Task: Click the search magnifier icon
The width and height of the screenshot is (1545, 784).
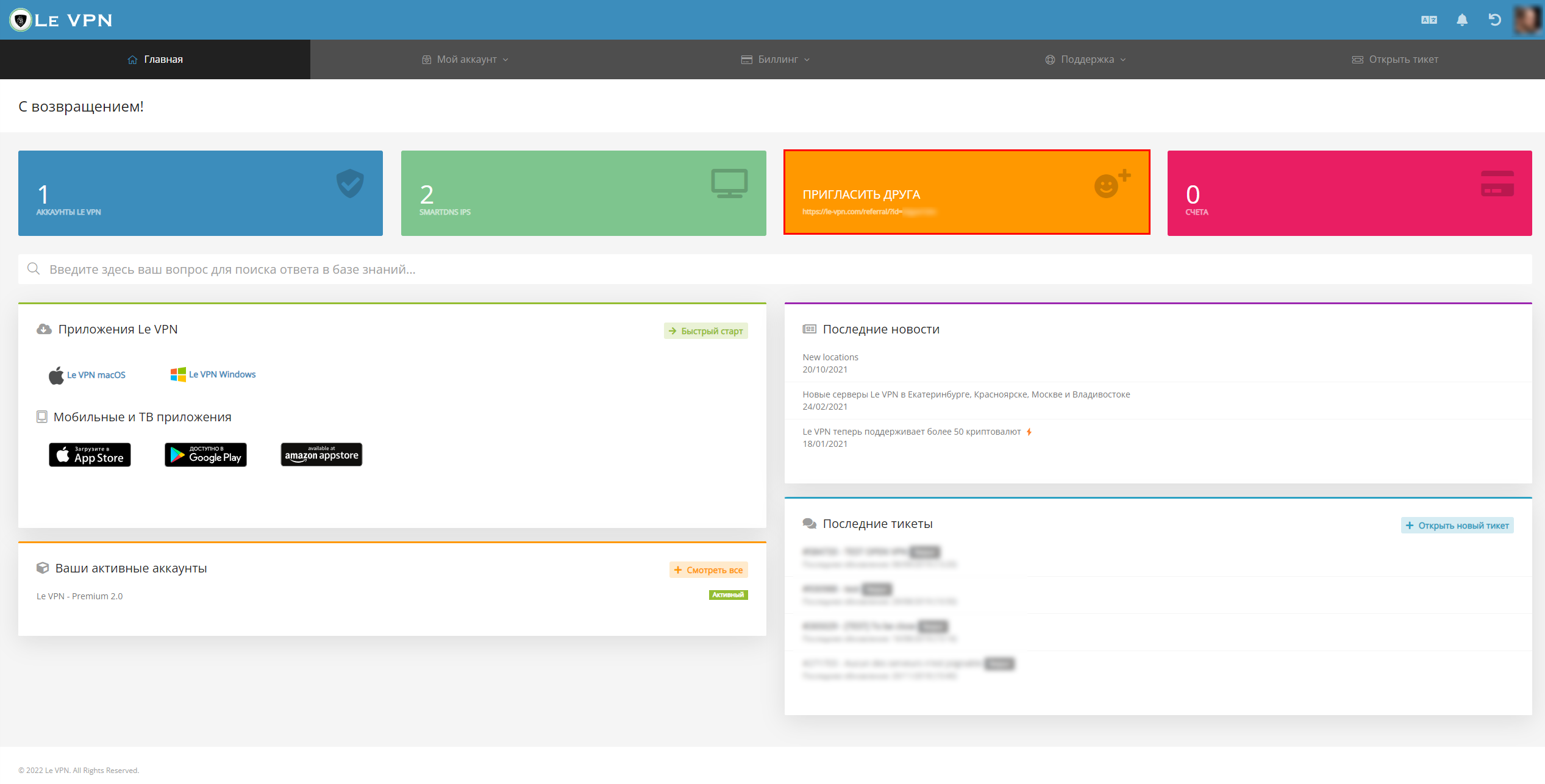Action: tap(34, 269)
